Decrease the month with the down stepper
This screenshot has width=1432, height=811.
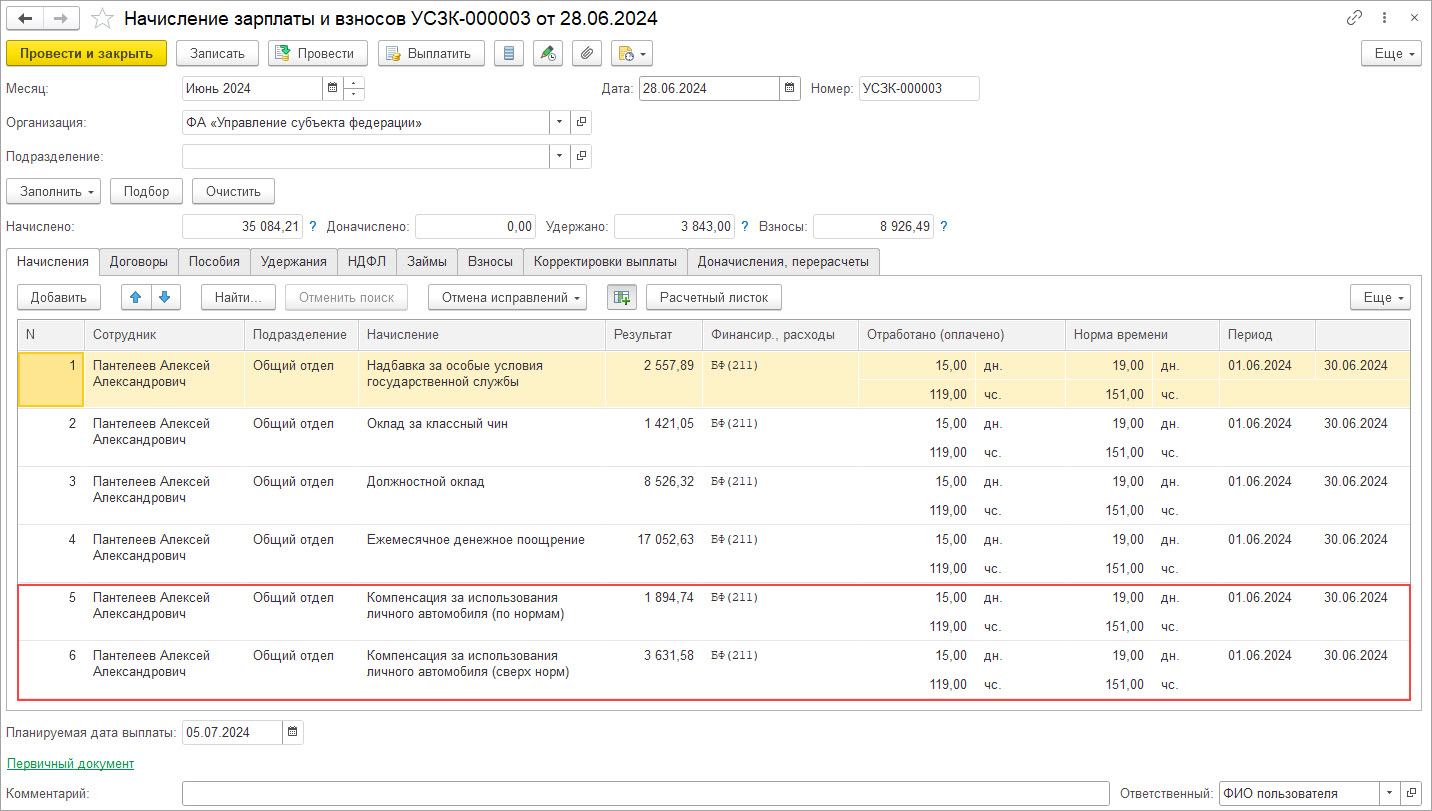354,94
